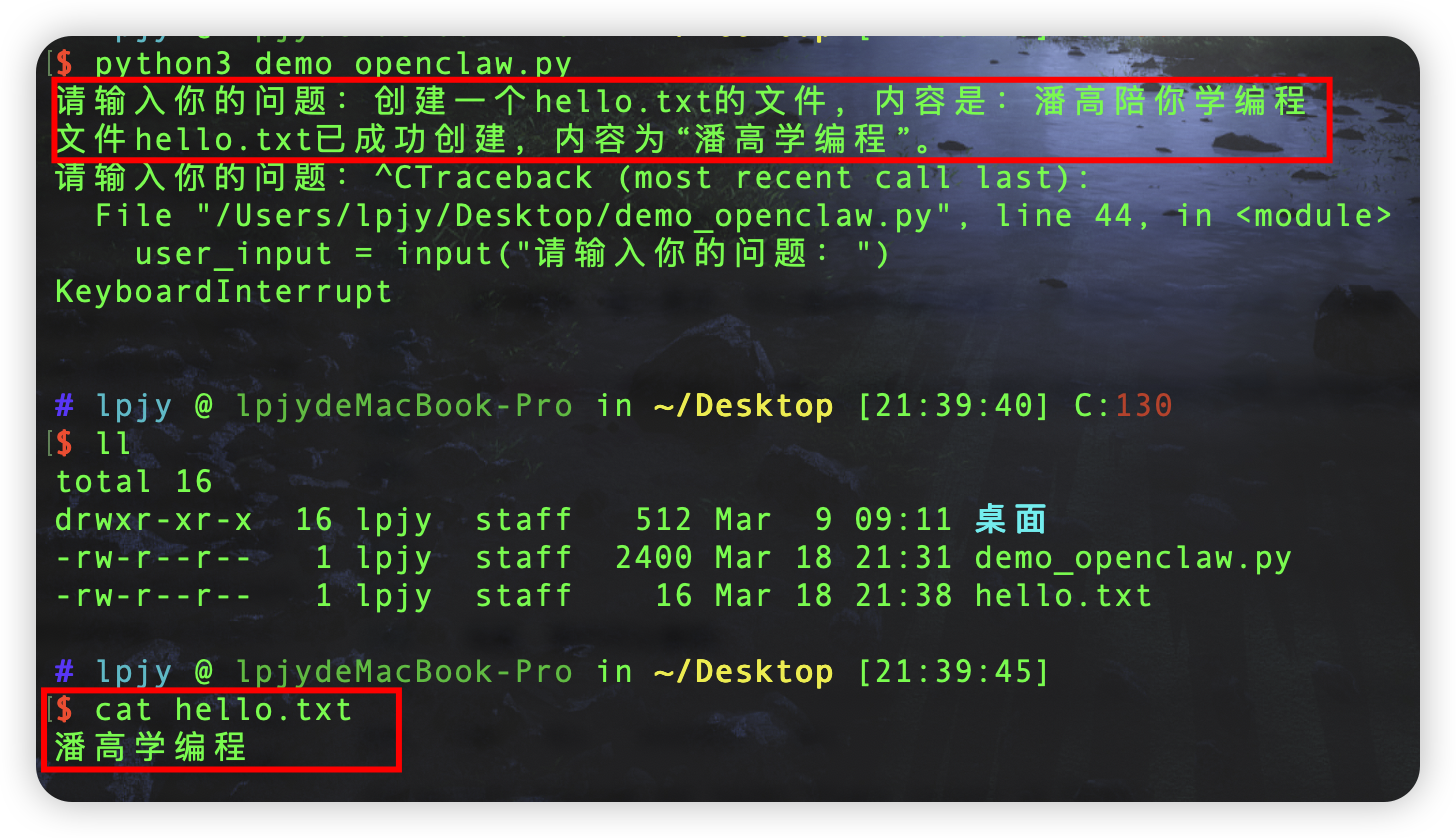Click the cat hello.txt command line

223,710
